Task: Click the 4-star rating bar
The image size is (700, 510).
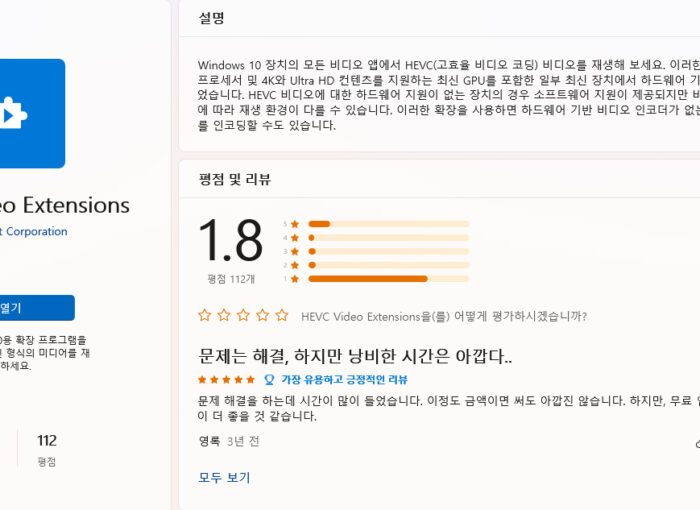Action: coord(388,238)
